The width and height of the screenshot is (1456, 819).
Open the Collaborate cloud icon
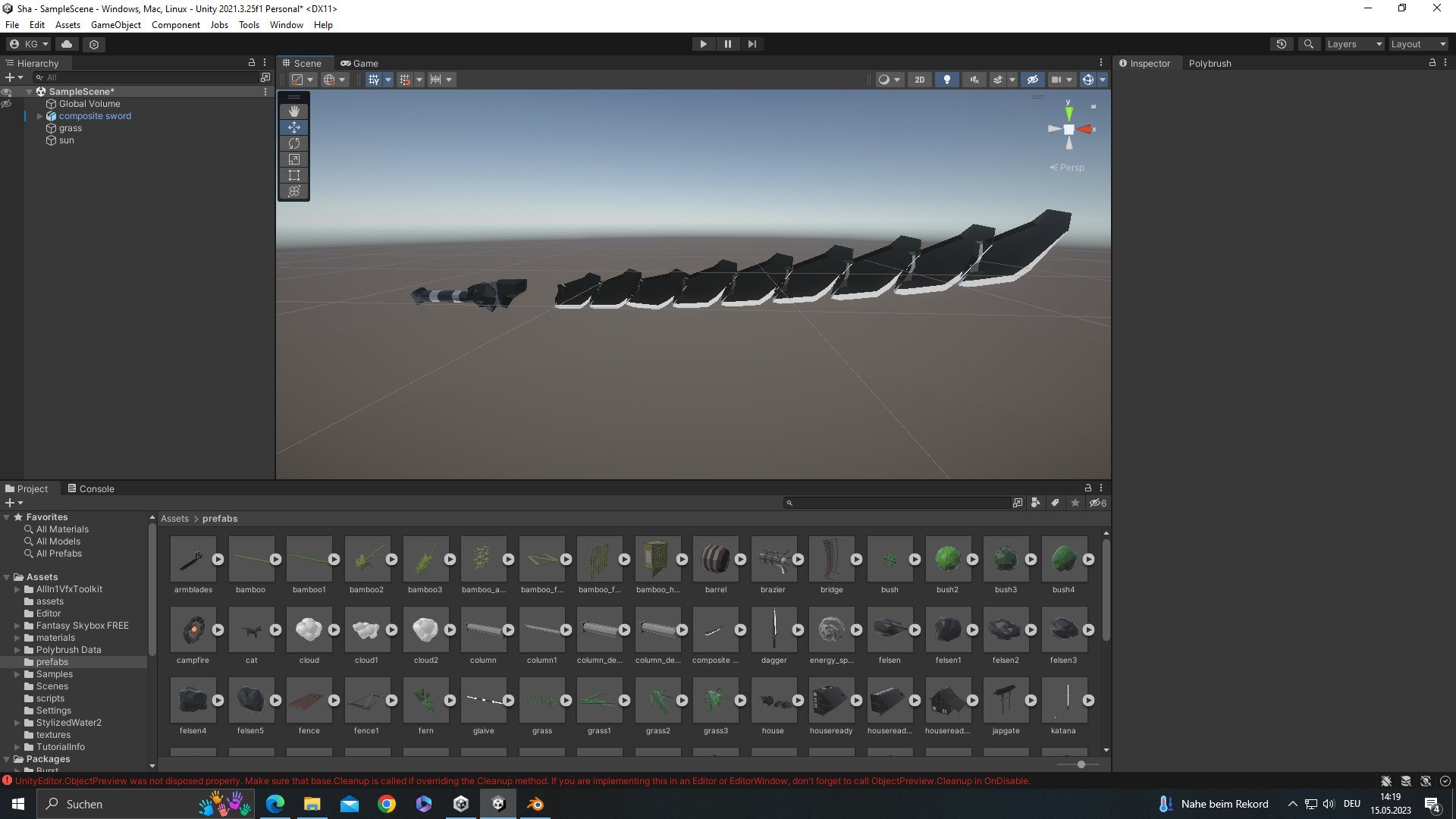pos(67,44)
